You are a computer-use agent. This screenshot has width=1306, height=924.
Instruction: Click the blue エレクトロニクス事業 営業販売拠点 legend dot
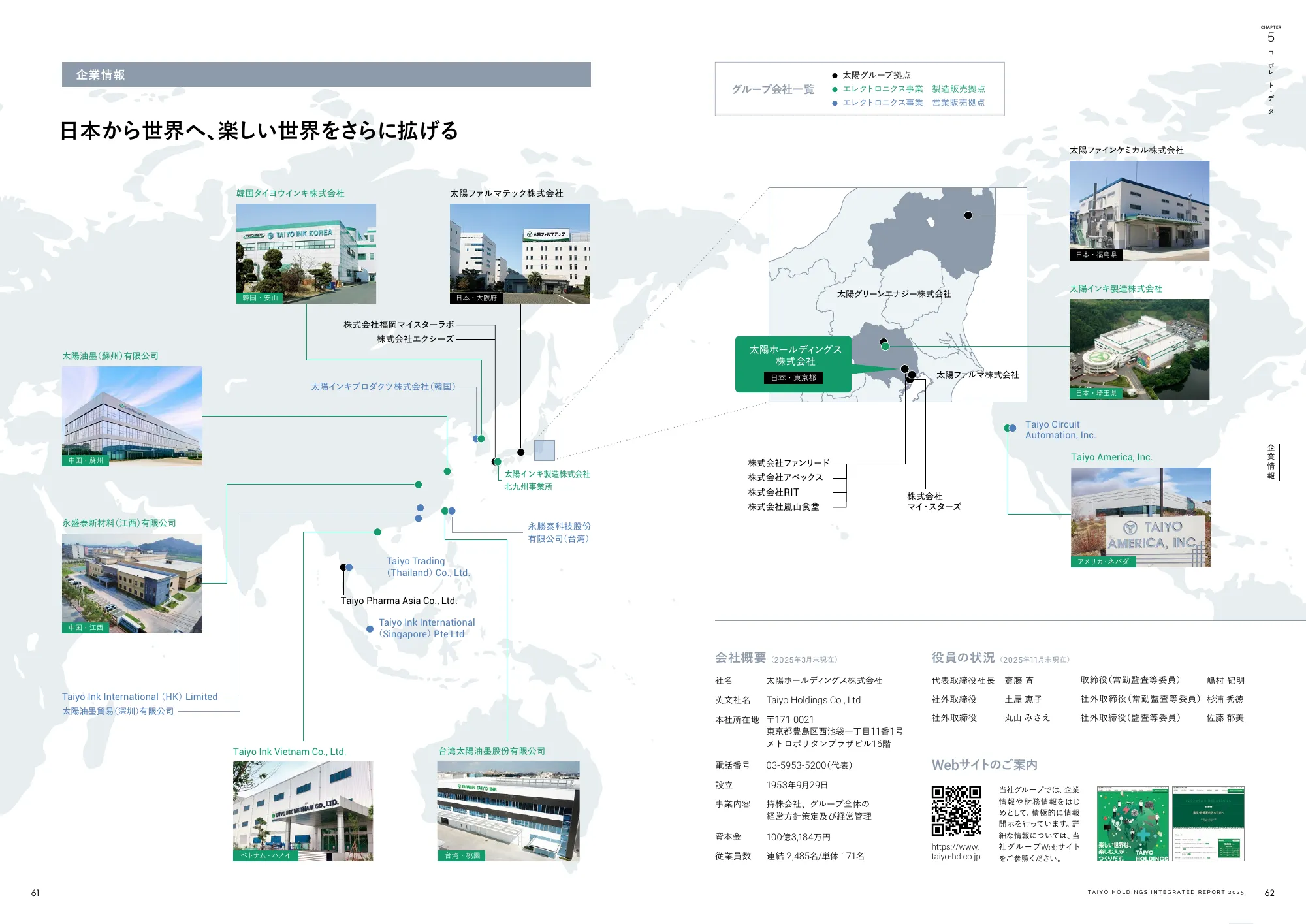(835, 103)
